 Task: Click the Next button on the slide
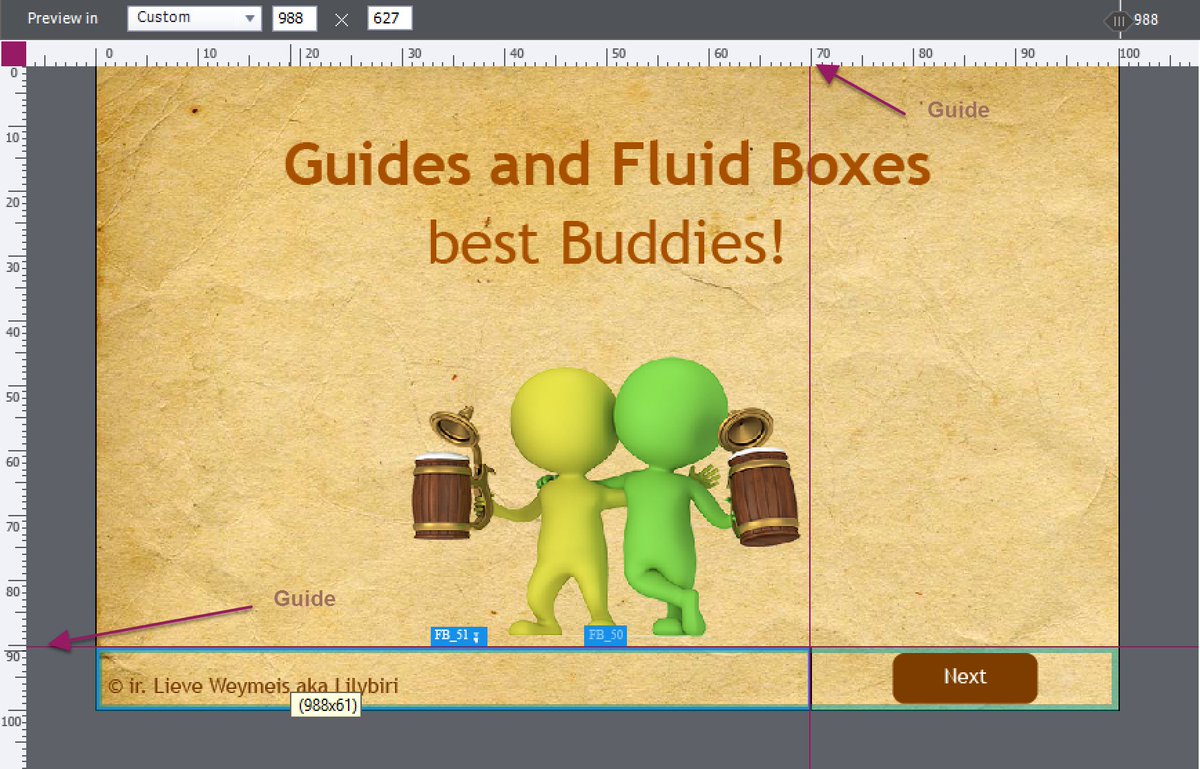(x=965, y=678)
